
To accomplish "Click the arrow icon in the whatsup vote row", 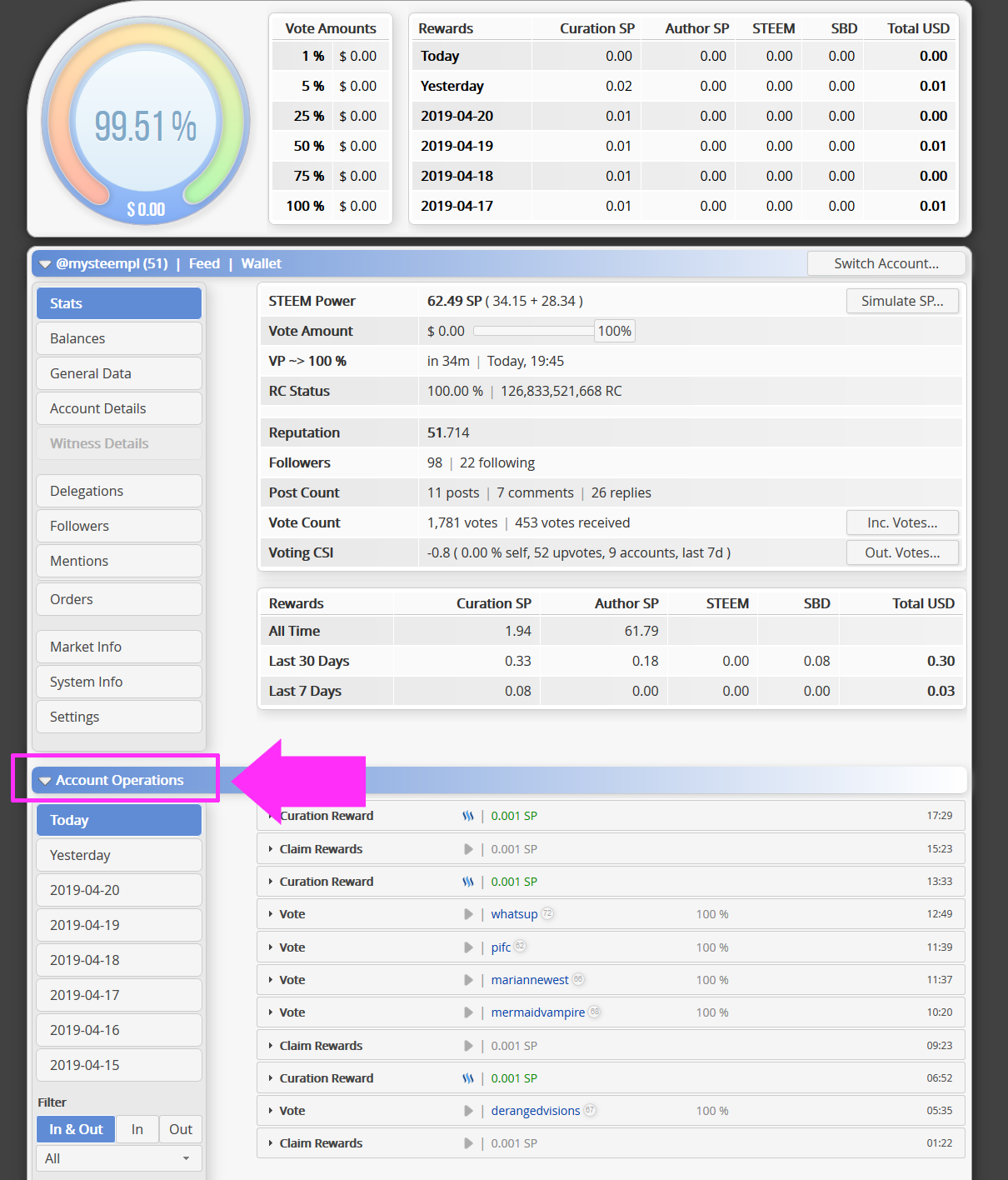I will click(468, 914).
